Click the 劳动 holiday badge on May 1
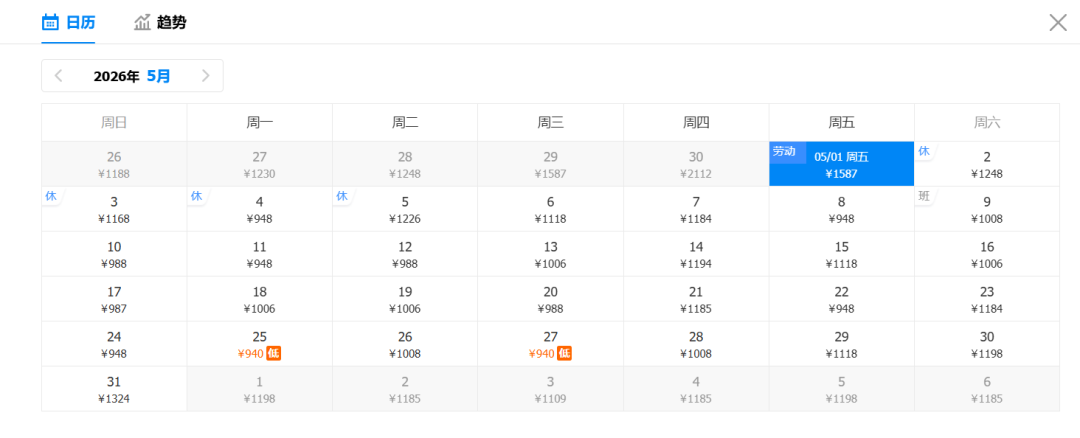1080x438 pixels. click(784, 151)
